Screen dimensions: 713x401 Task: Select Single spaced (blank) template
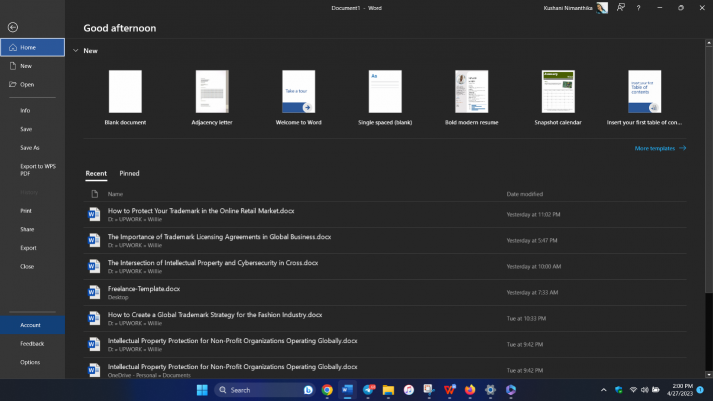(385, 97)
